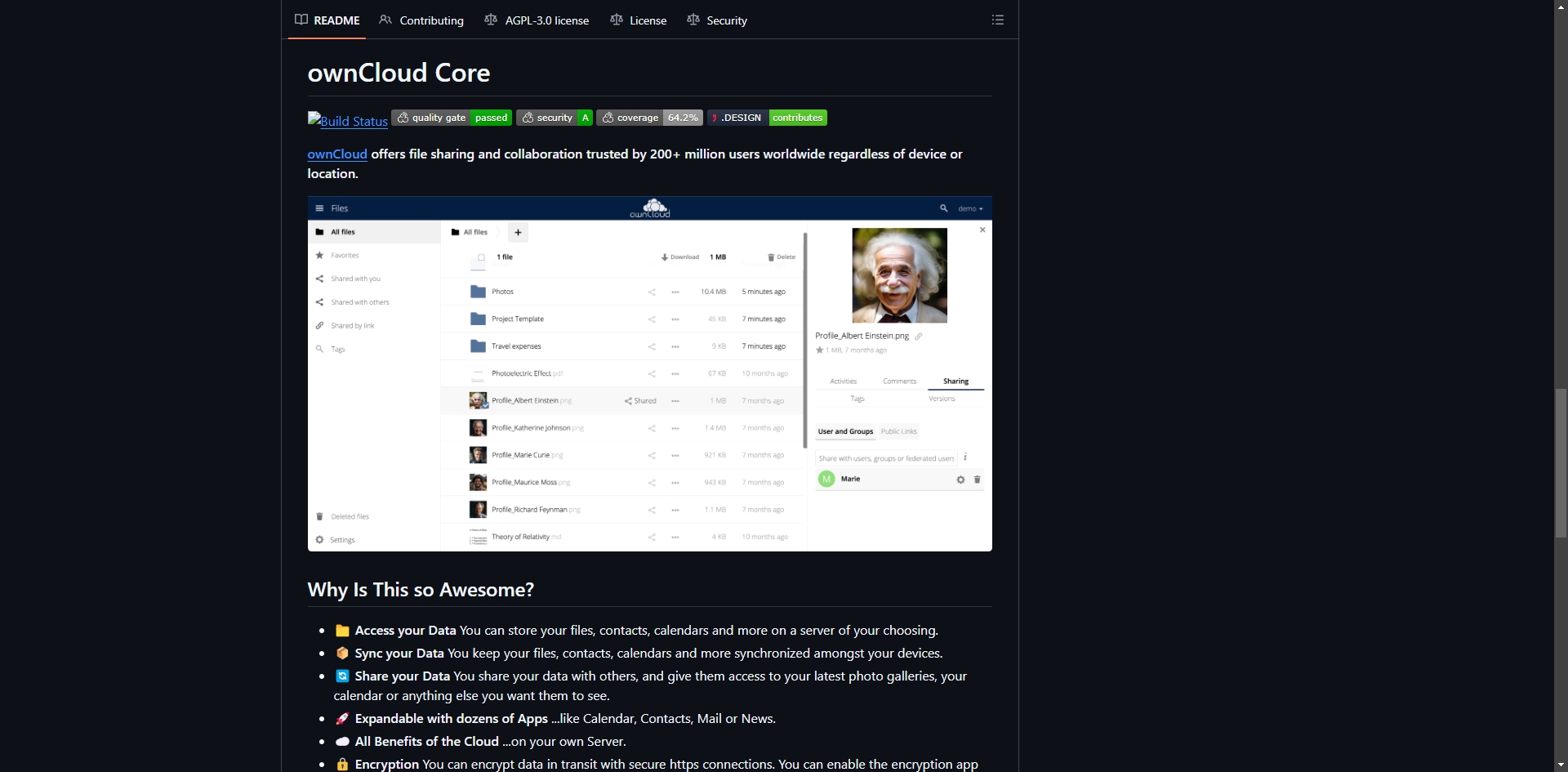The width and height of the screenshot is (1568, 772).
Task: Click the page scrollbar thumb
Action: (1561, 463)
